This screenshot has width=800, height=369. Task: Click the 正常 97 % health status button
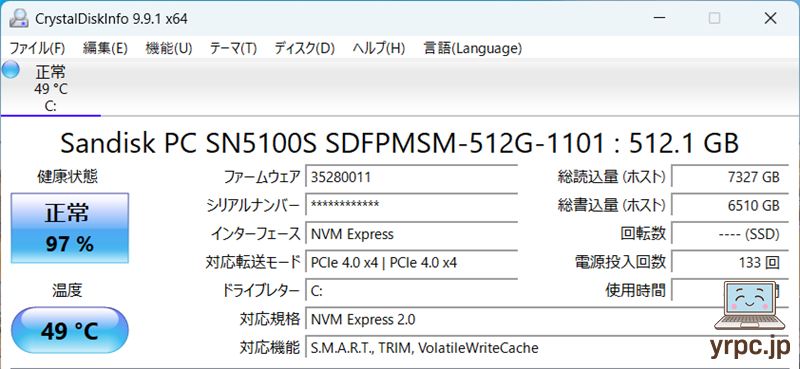pos(70,228)
